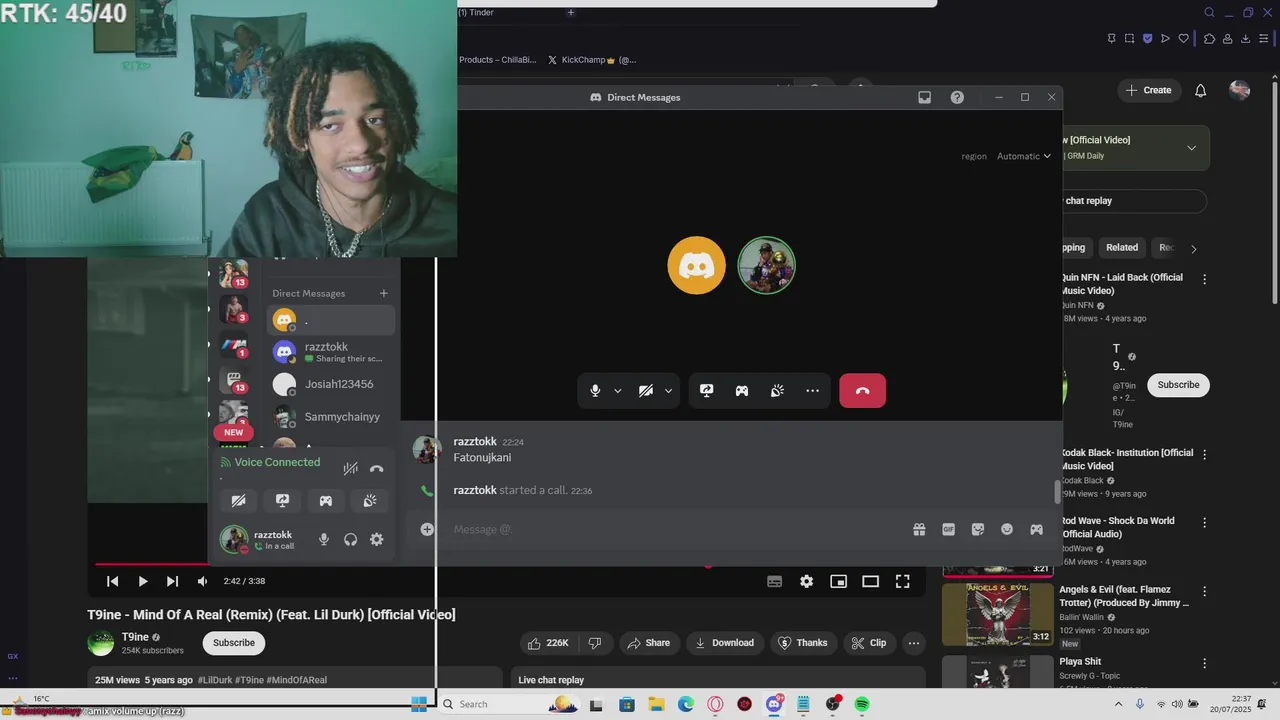Skip to next video button
Viewport: 1280px width, 720px height.
pyautogui.click(x=172, y=581)
